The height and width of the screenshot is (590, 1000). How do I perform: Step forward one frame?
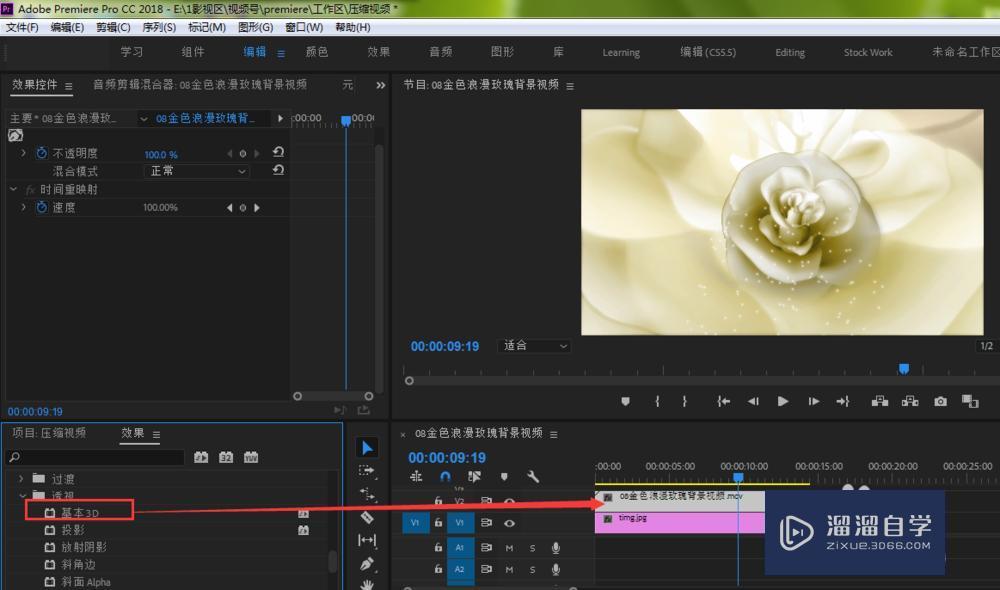[x=813, y=401]
